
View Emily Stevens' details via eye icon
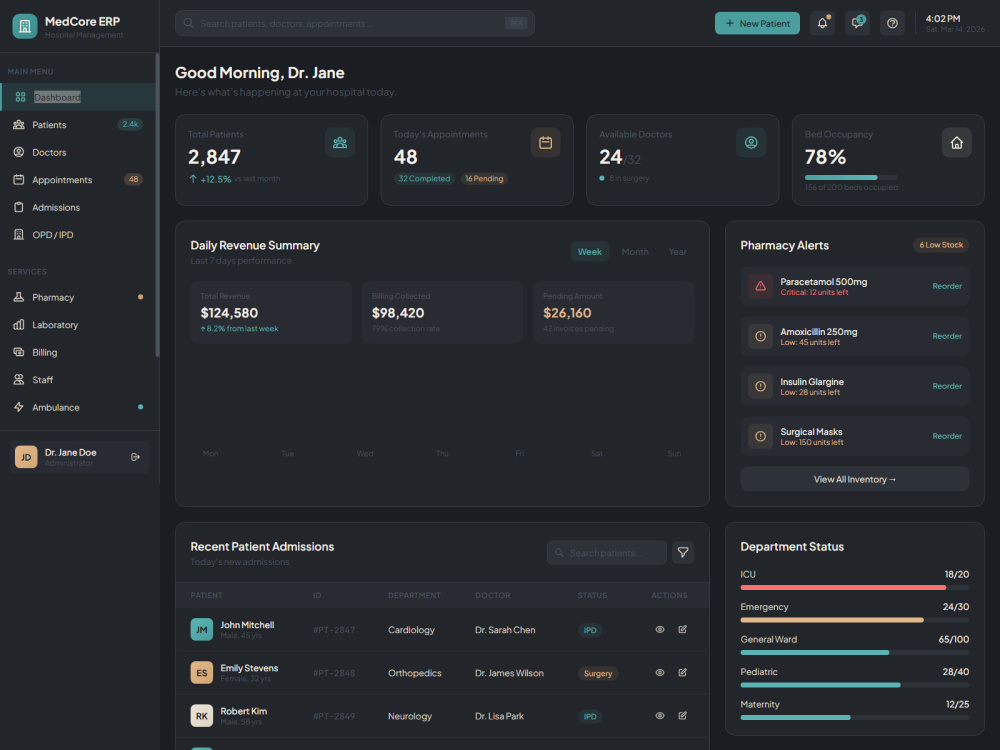click(x=660, y=673)
